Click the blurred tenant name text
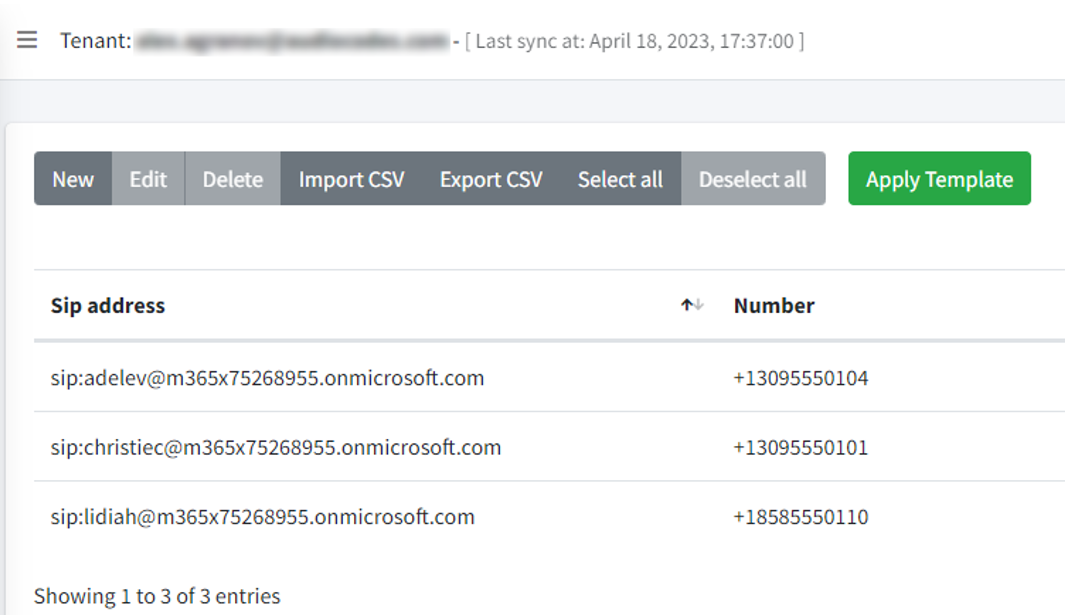 click(x=292, y=41)
